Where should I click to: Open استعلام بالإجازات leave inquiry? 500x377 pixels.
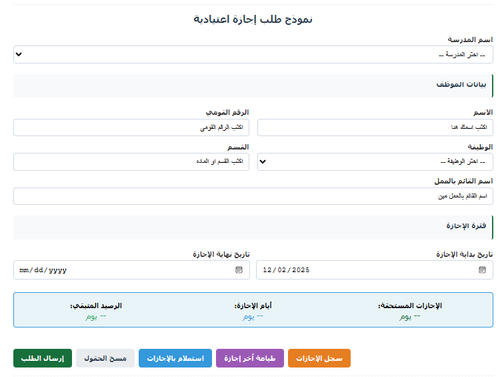tap(175, 358)
